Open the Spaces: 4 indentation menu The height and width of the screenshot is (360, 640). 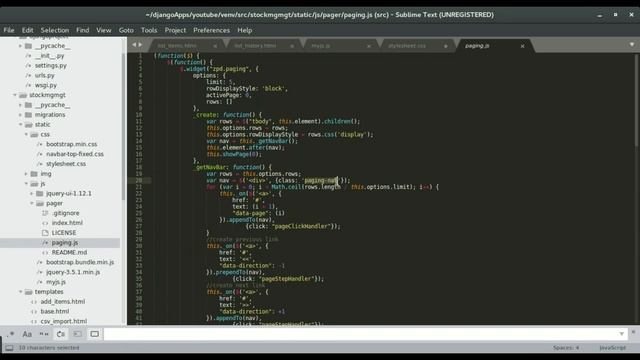[x=566, y=348]
